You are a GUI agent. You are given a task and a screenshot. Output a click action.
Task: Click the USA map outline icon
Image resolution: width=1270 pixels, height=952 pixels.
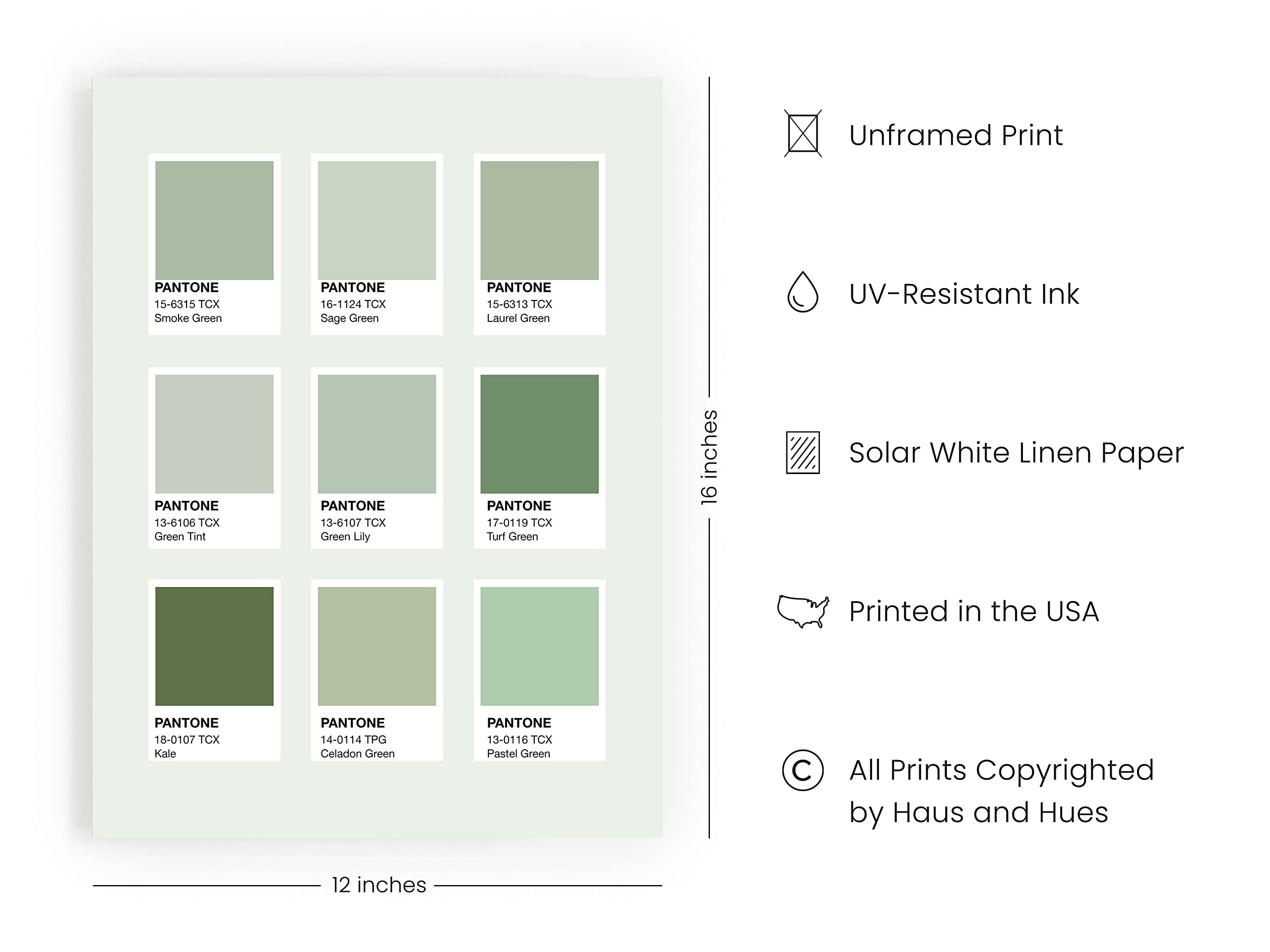[x=803, y=611]
